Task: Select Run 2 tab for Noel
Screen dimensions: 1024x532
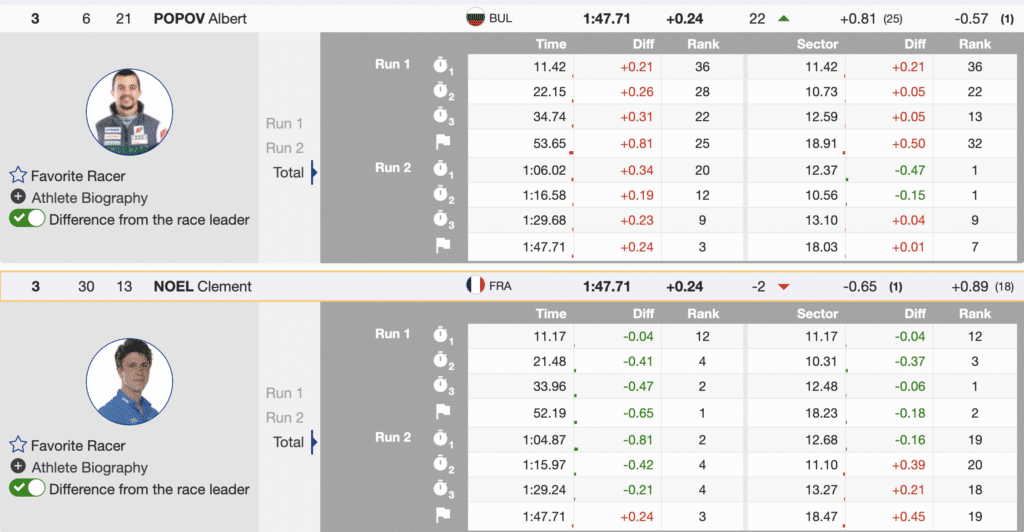Action: [284, 417]
